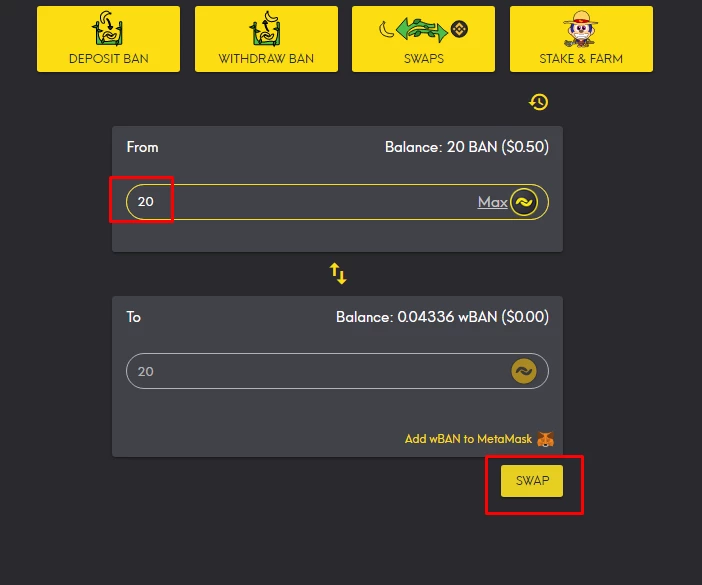This screenshot has width=702, height=585.
Task: Click Add wBAN to MetaMask link
Action: (x=468, y=439)
